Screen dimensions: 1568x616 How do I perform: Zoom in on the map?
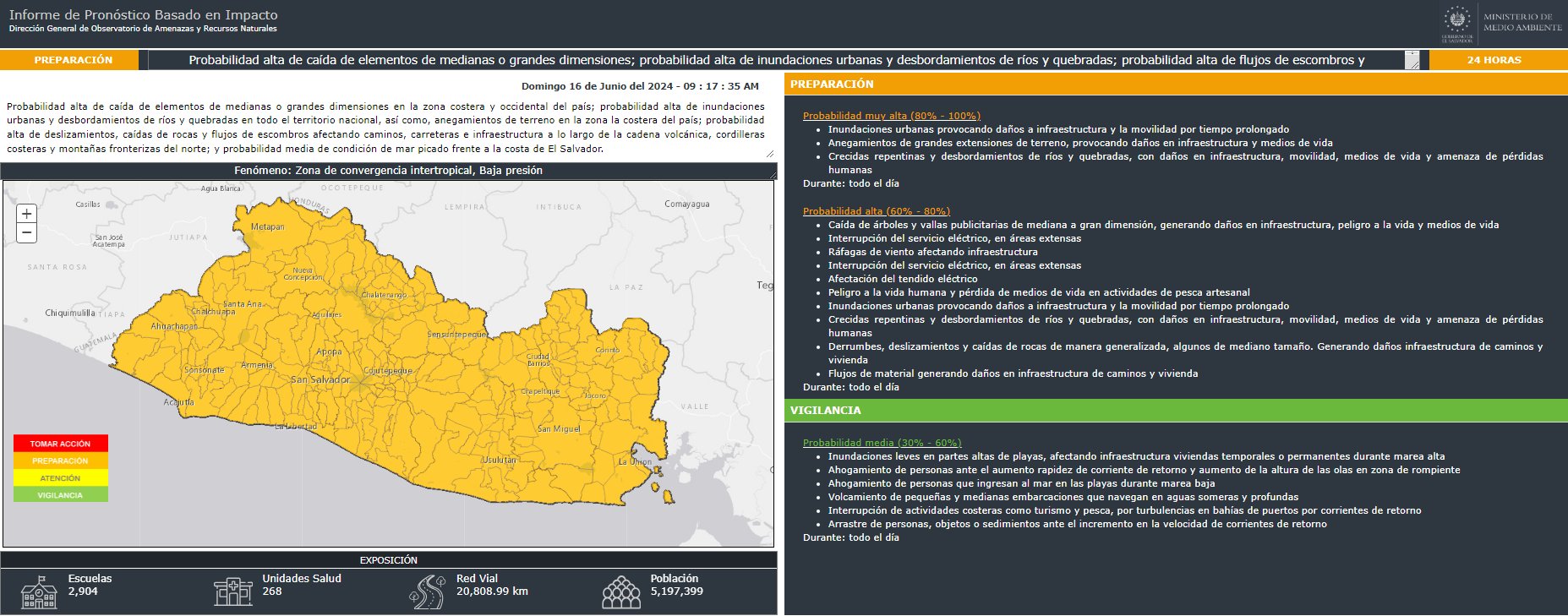click(x=26, y=214)
